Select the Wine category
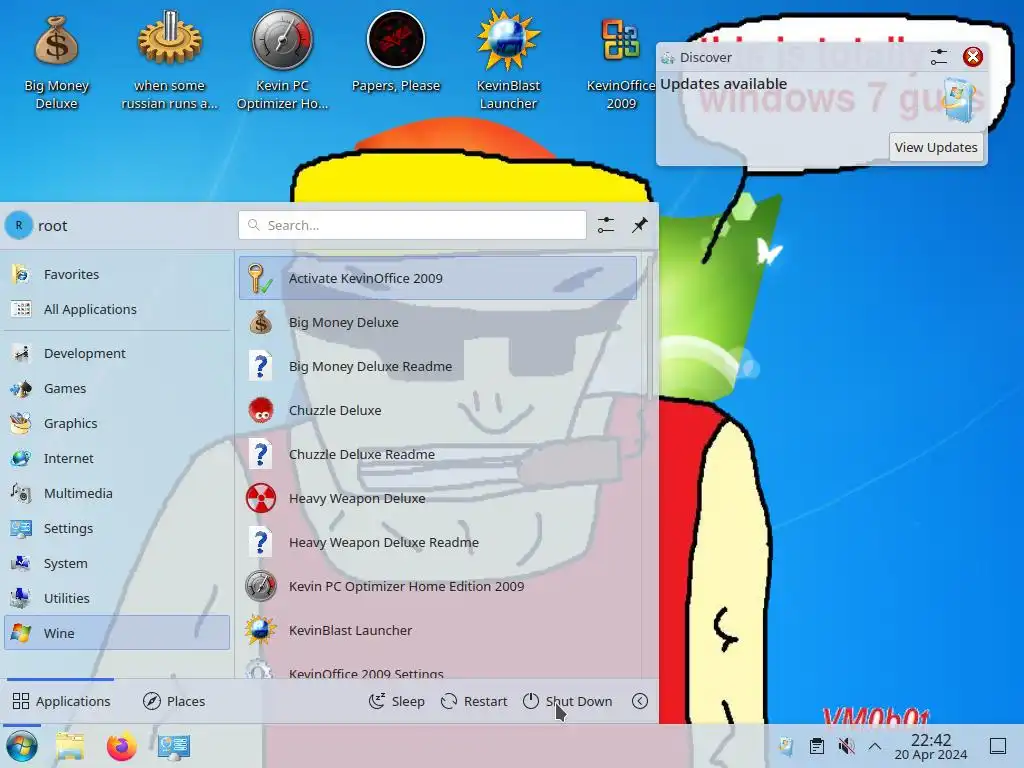The width and height of the screenshot is (1024, 768). [117, 633]
